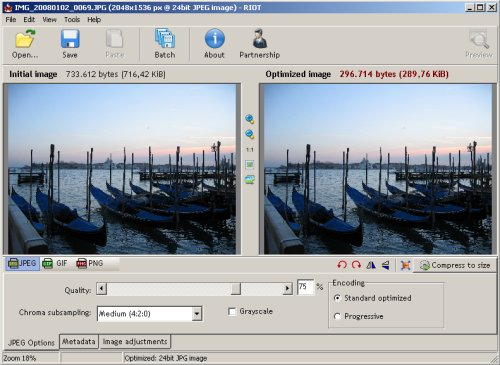This screenshot has height=365, width=500.
Task: Open the View menu
Action: click(x=49, y=20)
